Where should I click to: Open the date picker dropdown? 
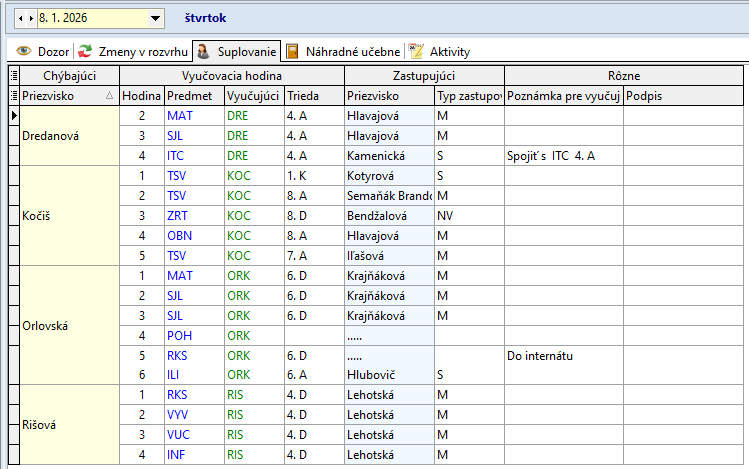tap(155, 18)
